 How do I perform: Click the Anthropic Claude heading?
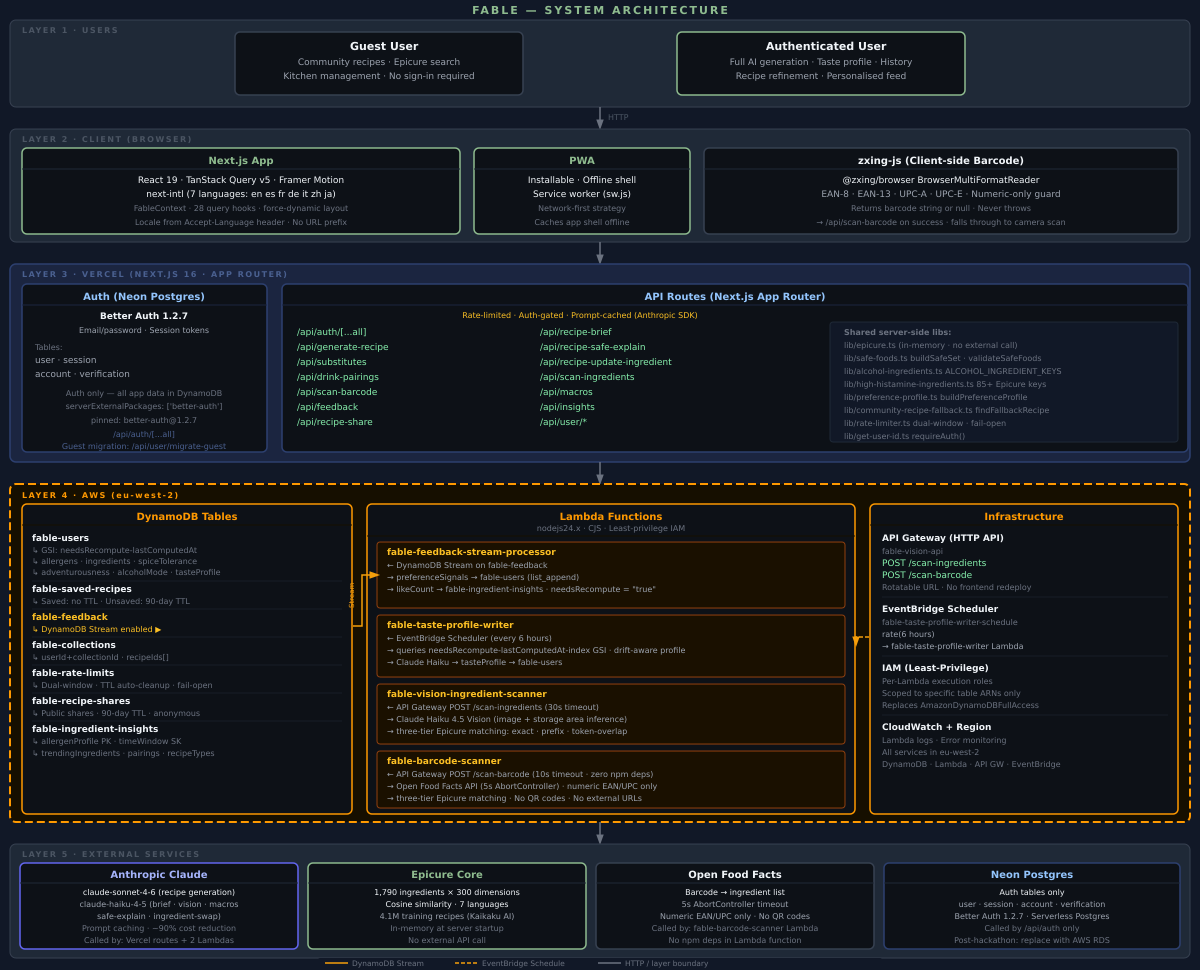pyautogui.click(x=159, y=875)
